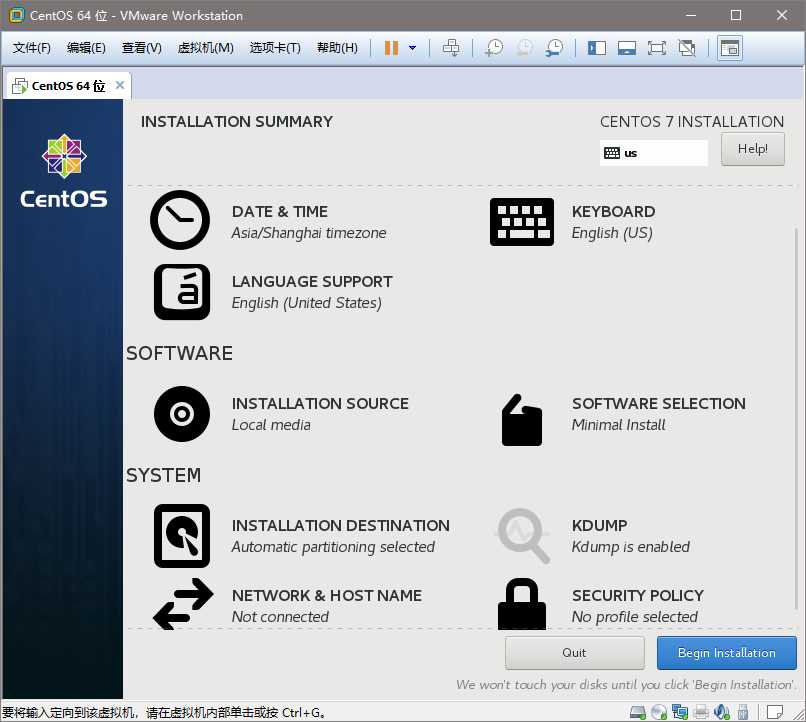The height and width of the screenshot is (722, 806).
Task: Open the 选项卡(T) menu
Action: click(275, 48)
